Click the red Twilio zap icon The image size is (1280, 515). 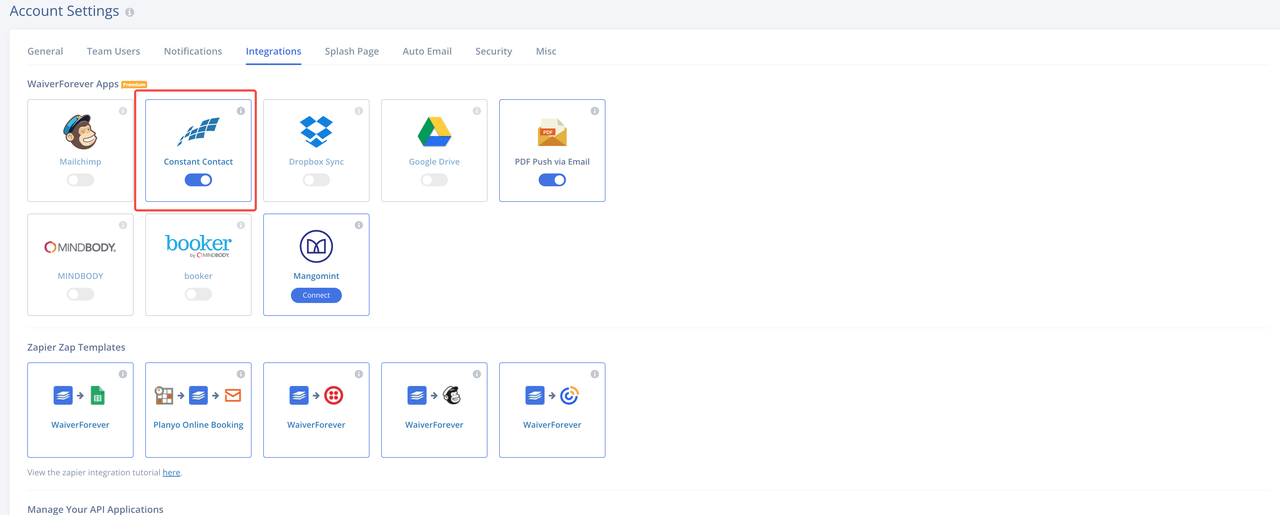click(334, 396)
